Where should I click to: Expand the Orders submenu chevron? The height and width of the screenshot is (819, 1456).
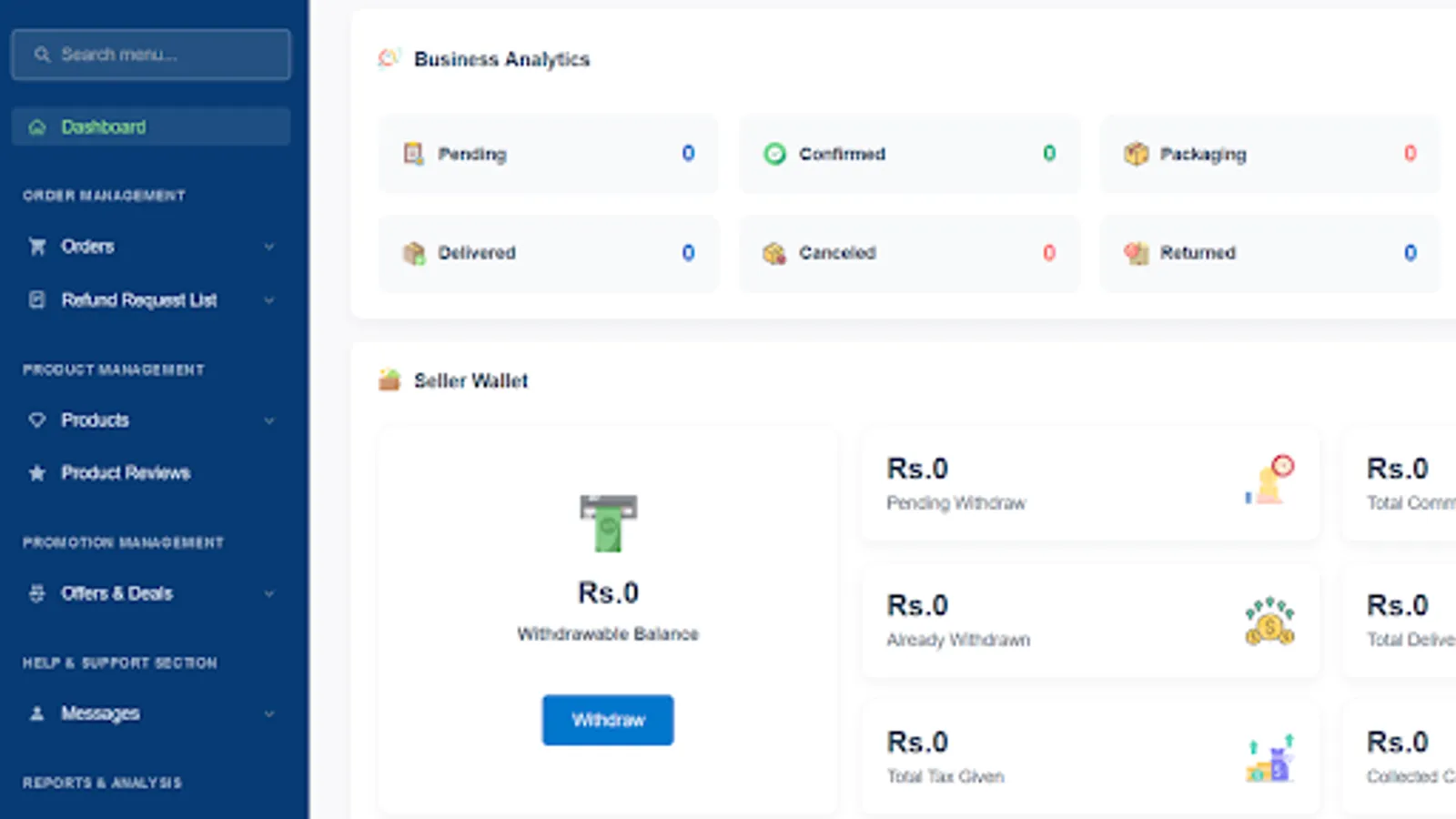[x=269, y=247]
